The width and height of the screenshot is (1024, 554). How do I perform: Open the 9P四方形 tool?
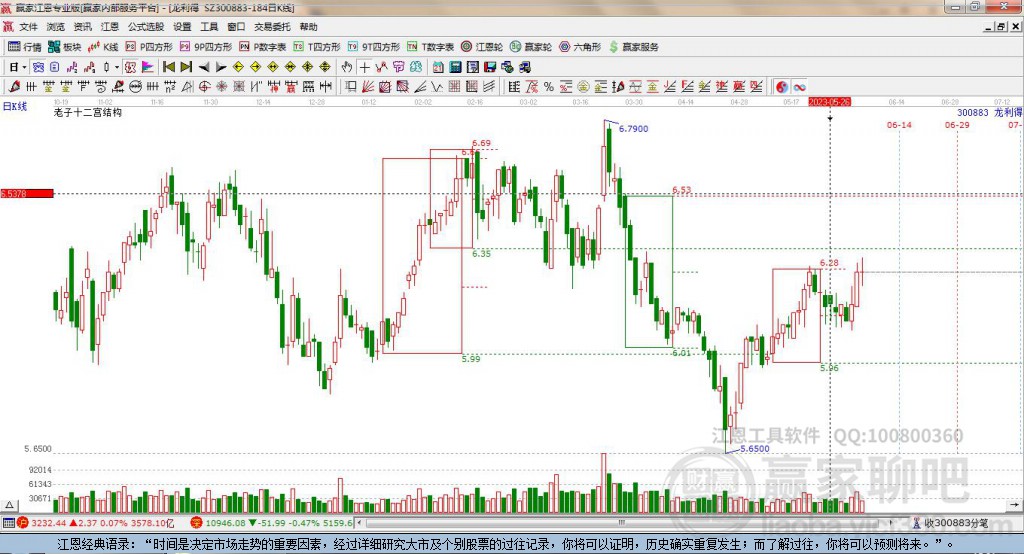[206, 47]
